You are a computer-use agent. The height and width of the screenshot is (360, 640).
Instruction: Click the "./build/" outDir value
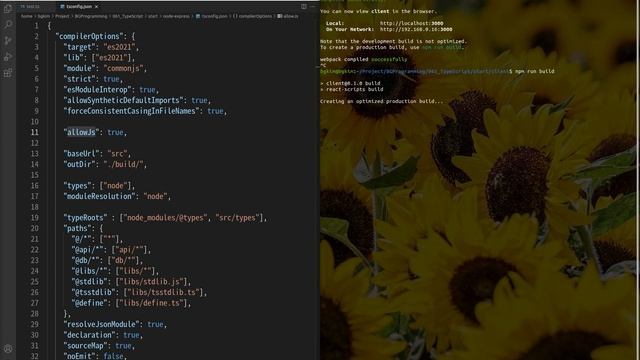(123, 164)
